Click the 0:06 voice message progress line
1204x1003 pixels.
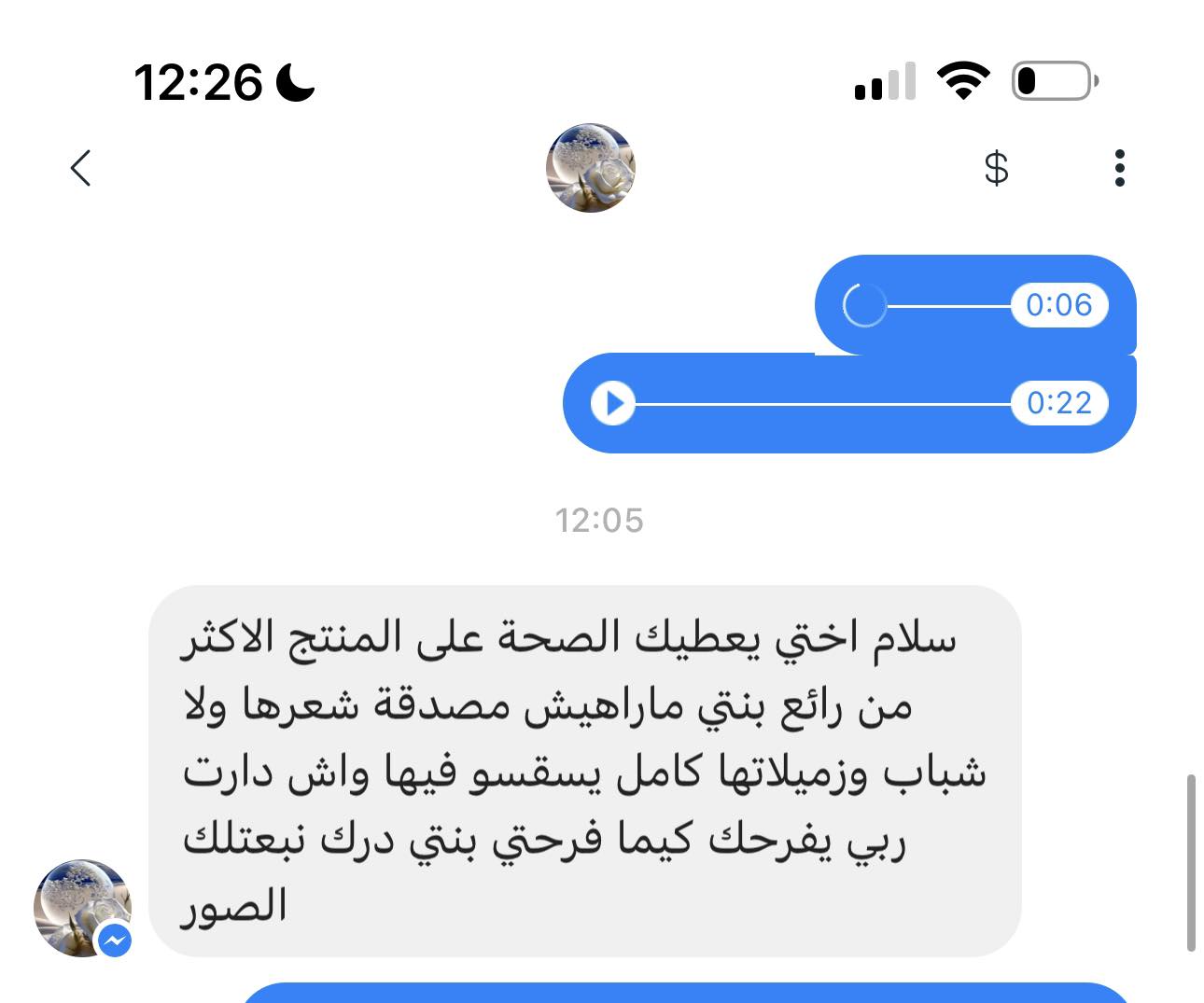click(x=949, y=305)
